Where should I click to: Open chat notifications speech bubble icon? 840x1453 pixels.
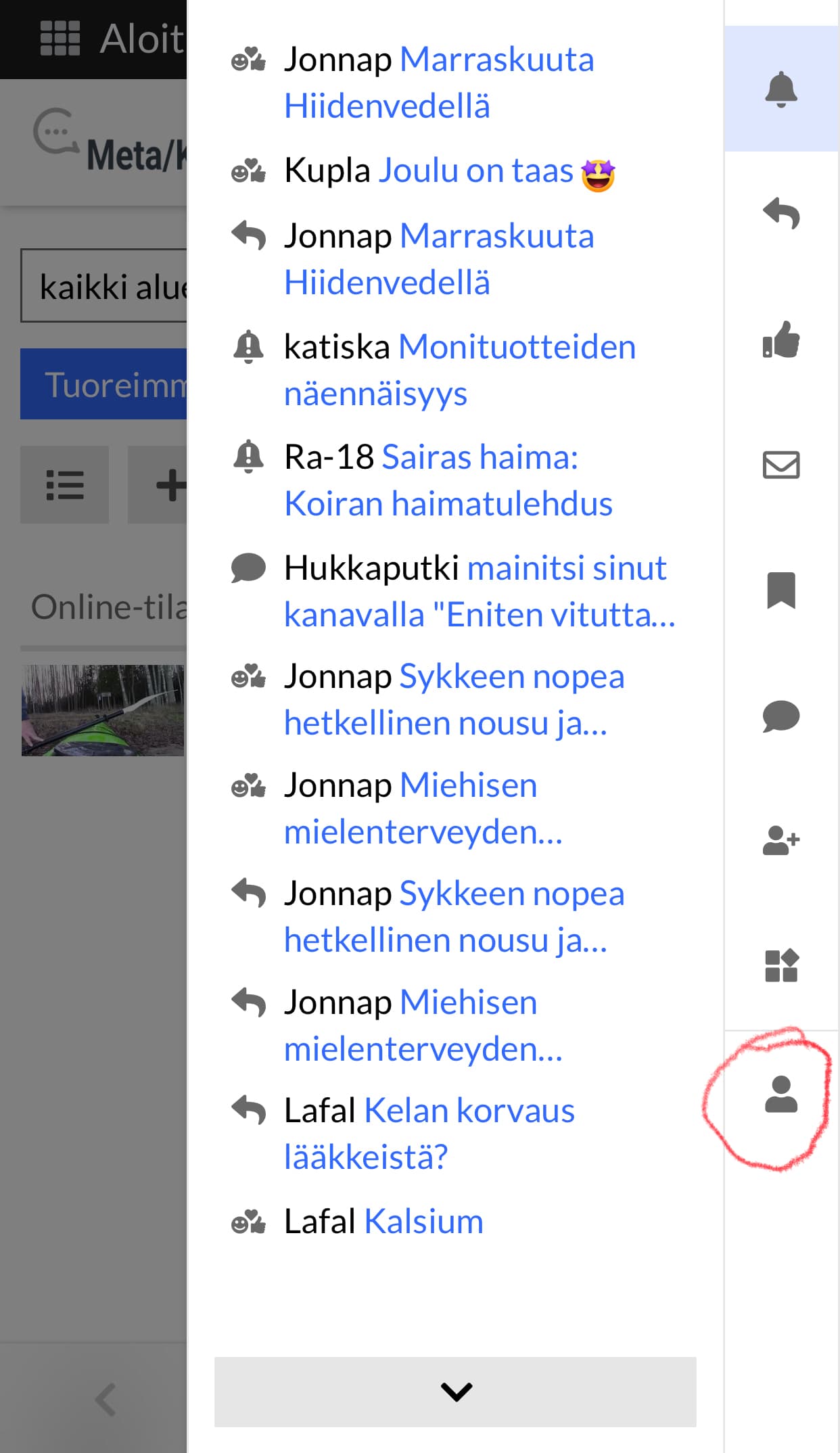(x=781, y=716)
